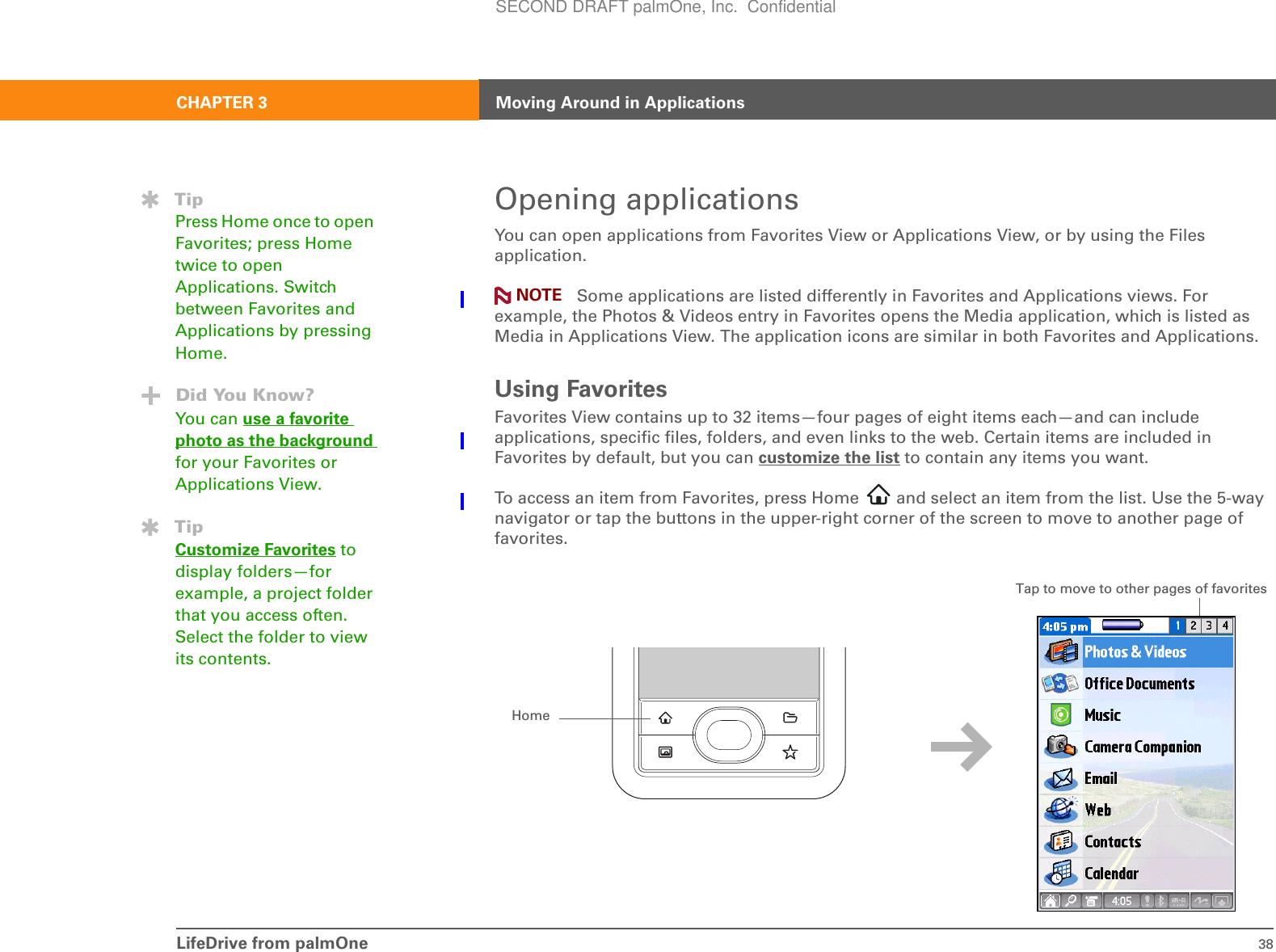
Task: Click 'LifeDrive from palmOne' footer text
Action: click(272, 943)
